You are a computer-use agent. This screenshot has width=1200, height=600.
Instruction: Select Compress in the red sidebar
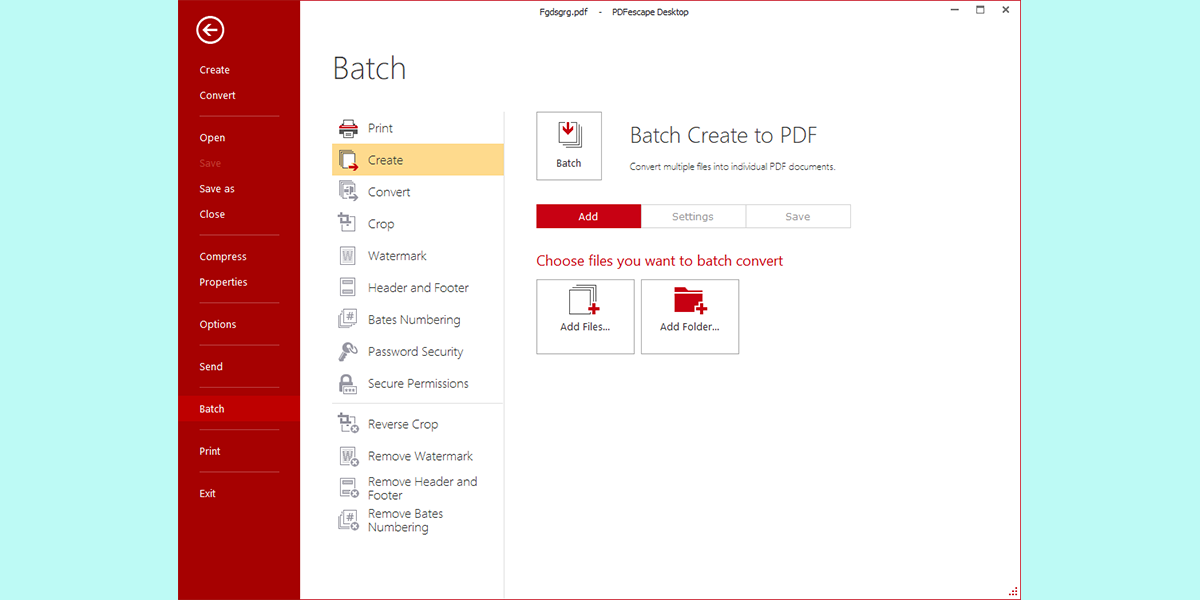point(223,257)
